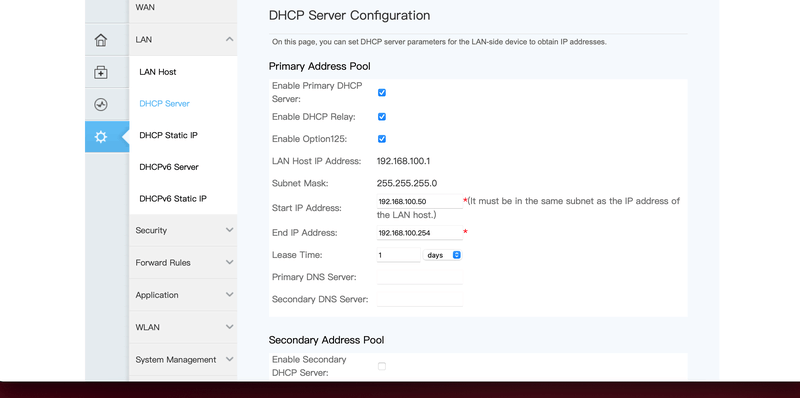Open DHCPv6 Server page
The width and height of the screenshot is (800, 398).
(169, 167)
